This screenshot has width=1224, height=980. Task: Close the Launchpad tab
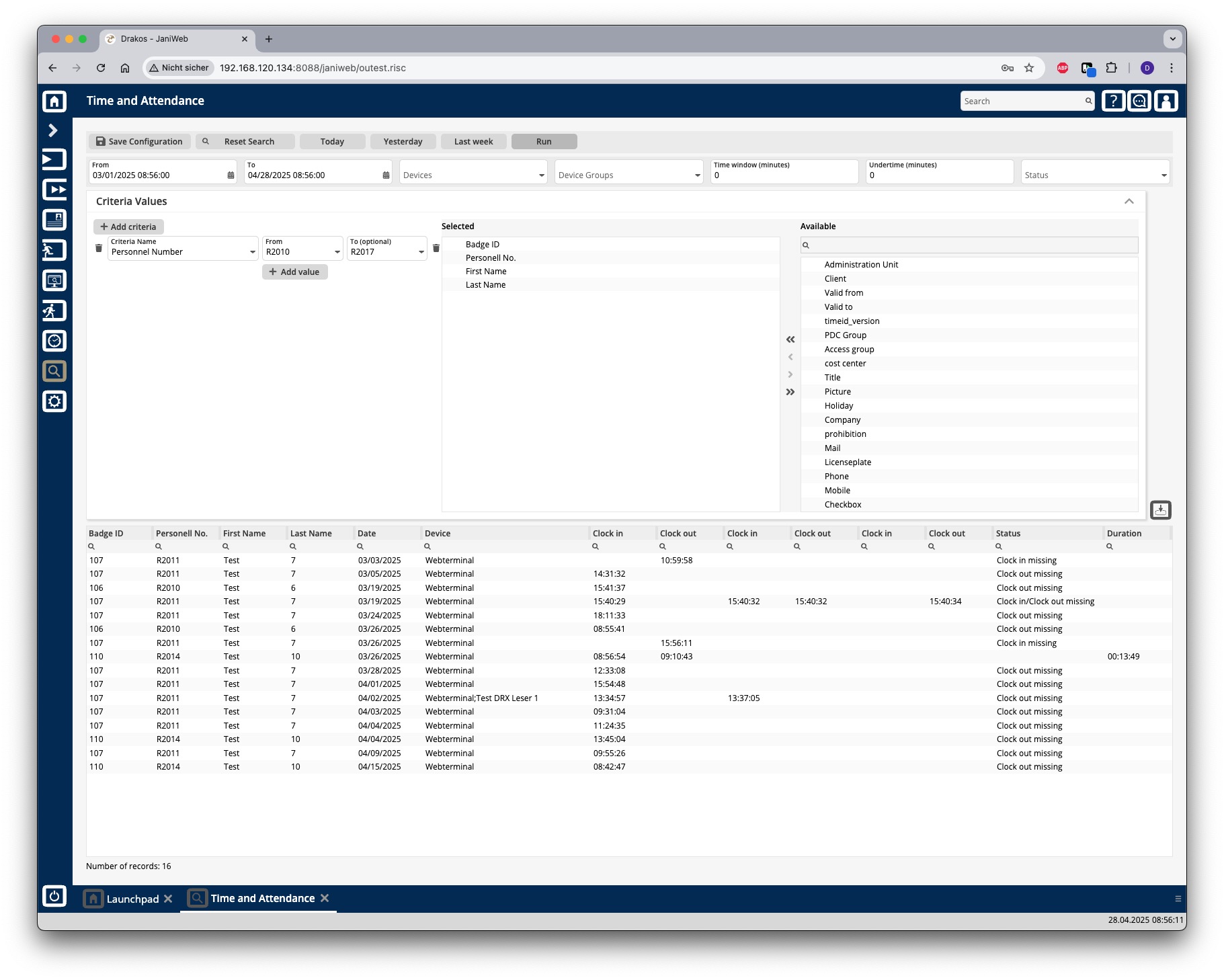(168, 899)
